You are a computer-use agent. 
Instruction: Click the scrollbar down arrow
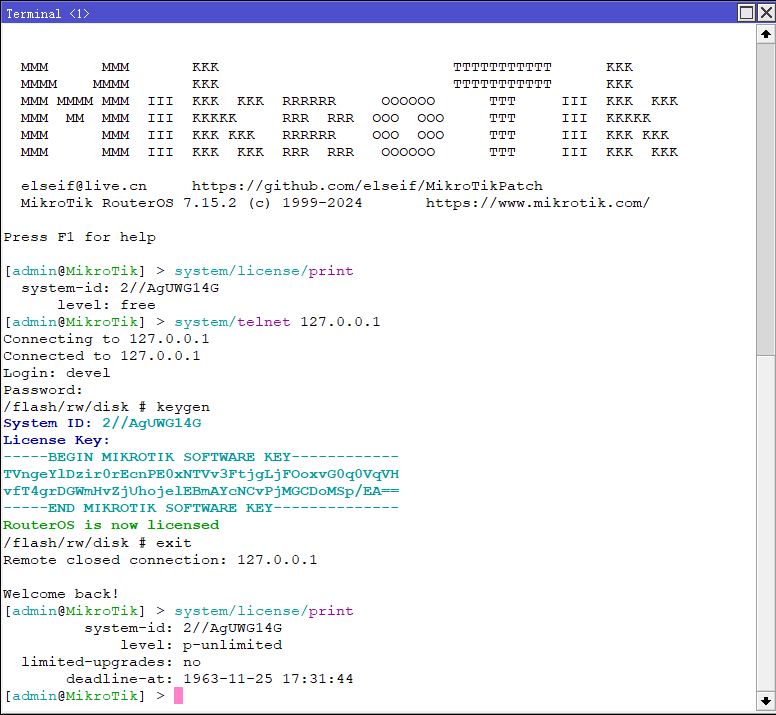tap(765, 700)
